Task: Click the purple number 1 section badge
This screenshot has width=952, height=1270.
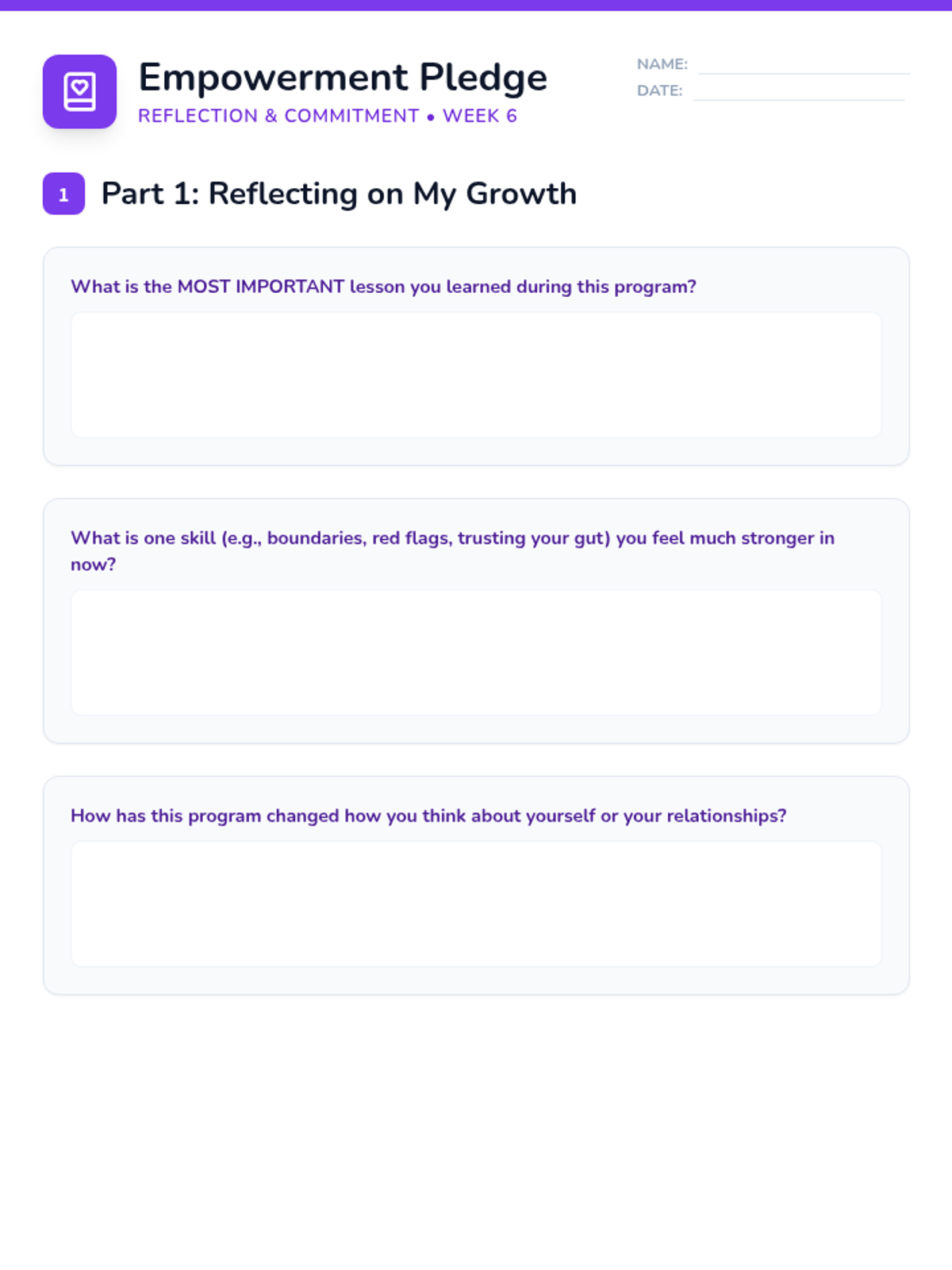Action: pos(63,194)
